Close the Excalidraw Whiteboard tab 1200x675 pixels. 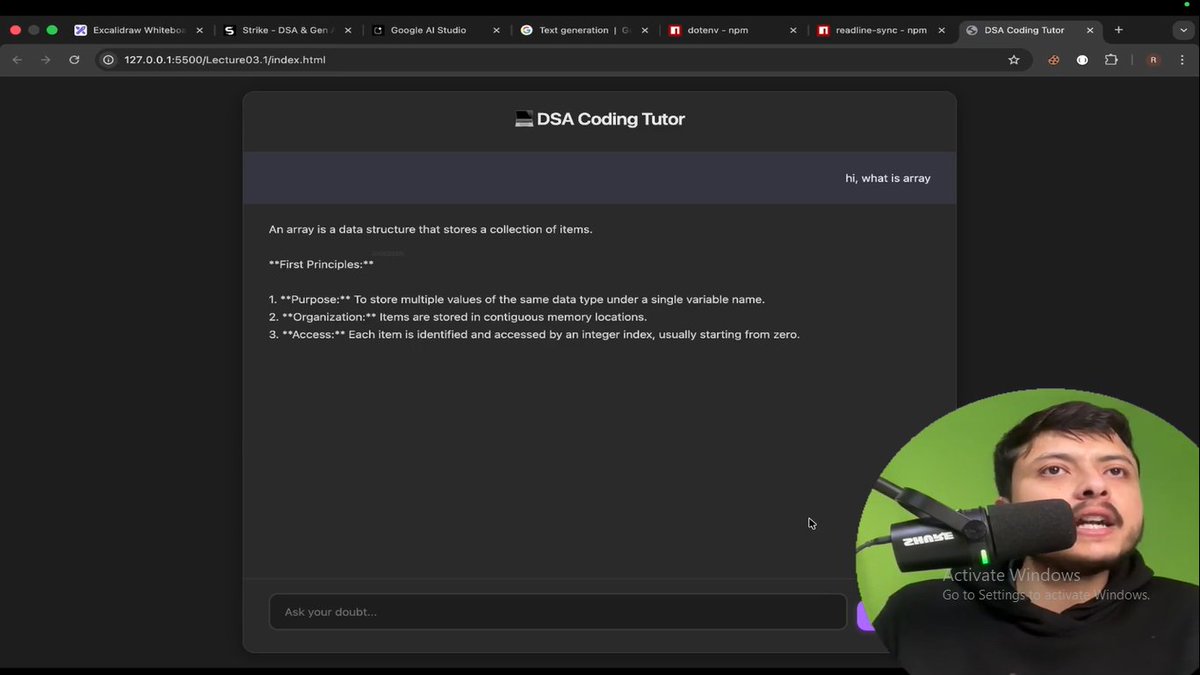point(199,30)
